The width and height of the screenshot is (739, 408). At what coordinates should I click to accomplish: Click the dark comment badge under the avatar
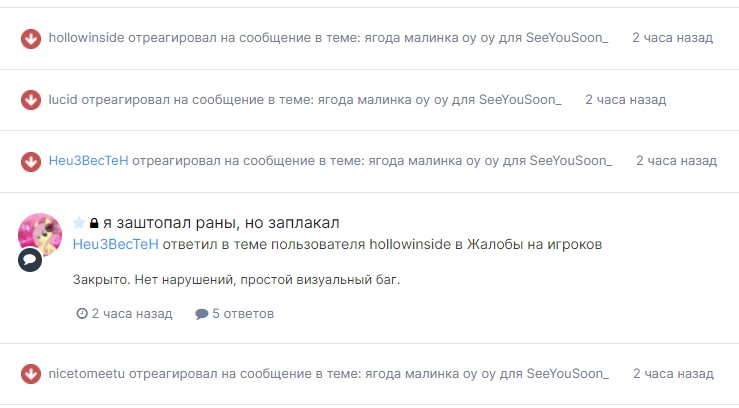pyautogui.click(x=29, y=259)
